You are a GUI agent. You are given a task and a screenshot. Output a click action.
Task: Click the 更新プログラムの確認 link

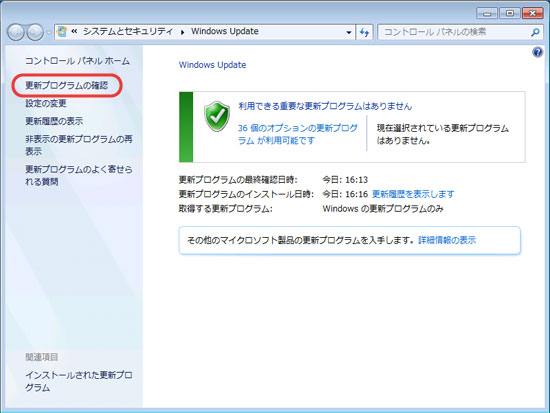pyautogui.click(x=67, y=85)
